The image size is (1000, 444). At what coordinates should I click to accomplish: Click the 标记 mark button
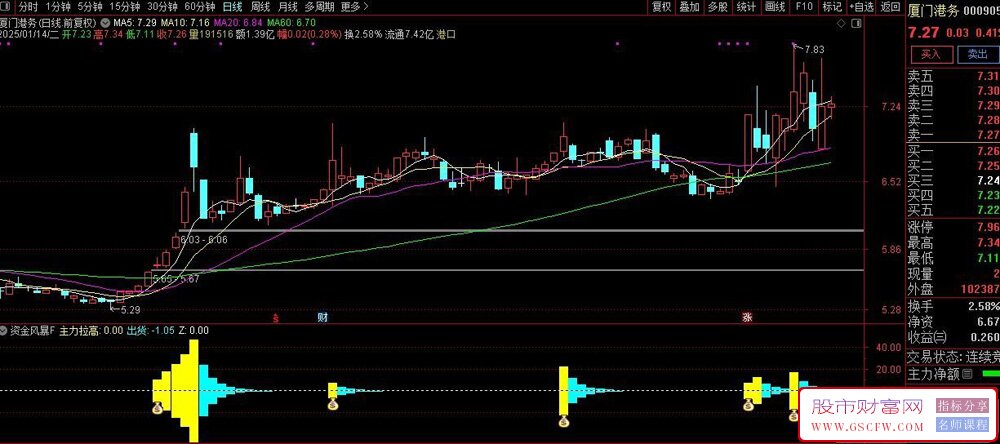(832, 7)
